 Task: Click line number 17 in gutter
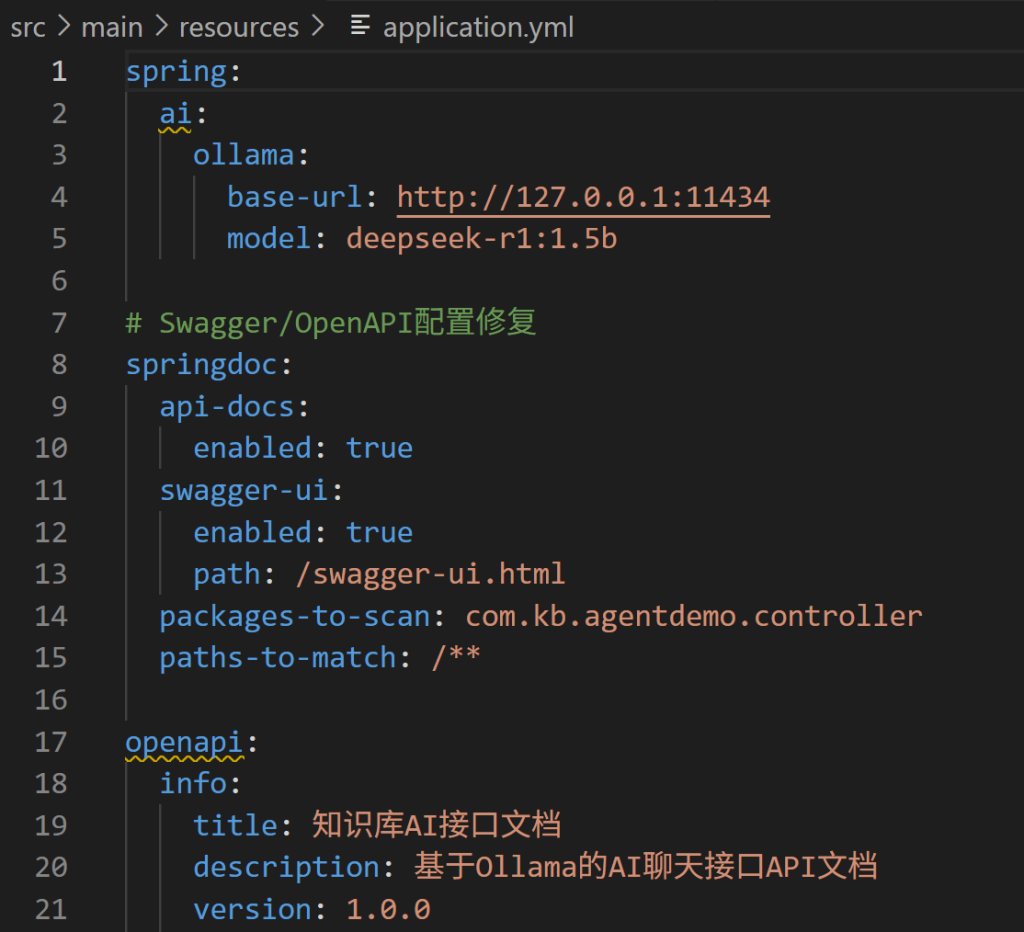[51, 743]
